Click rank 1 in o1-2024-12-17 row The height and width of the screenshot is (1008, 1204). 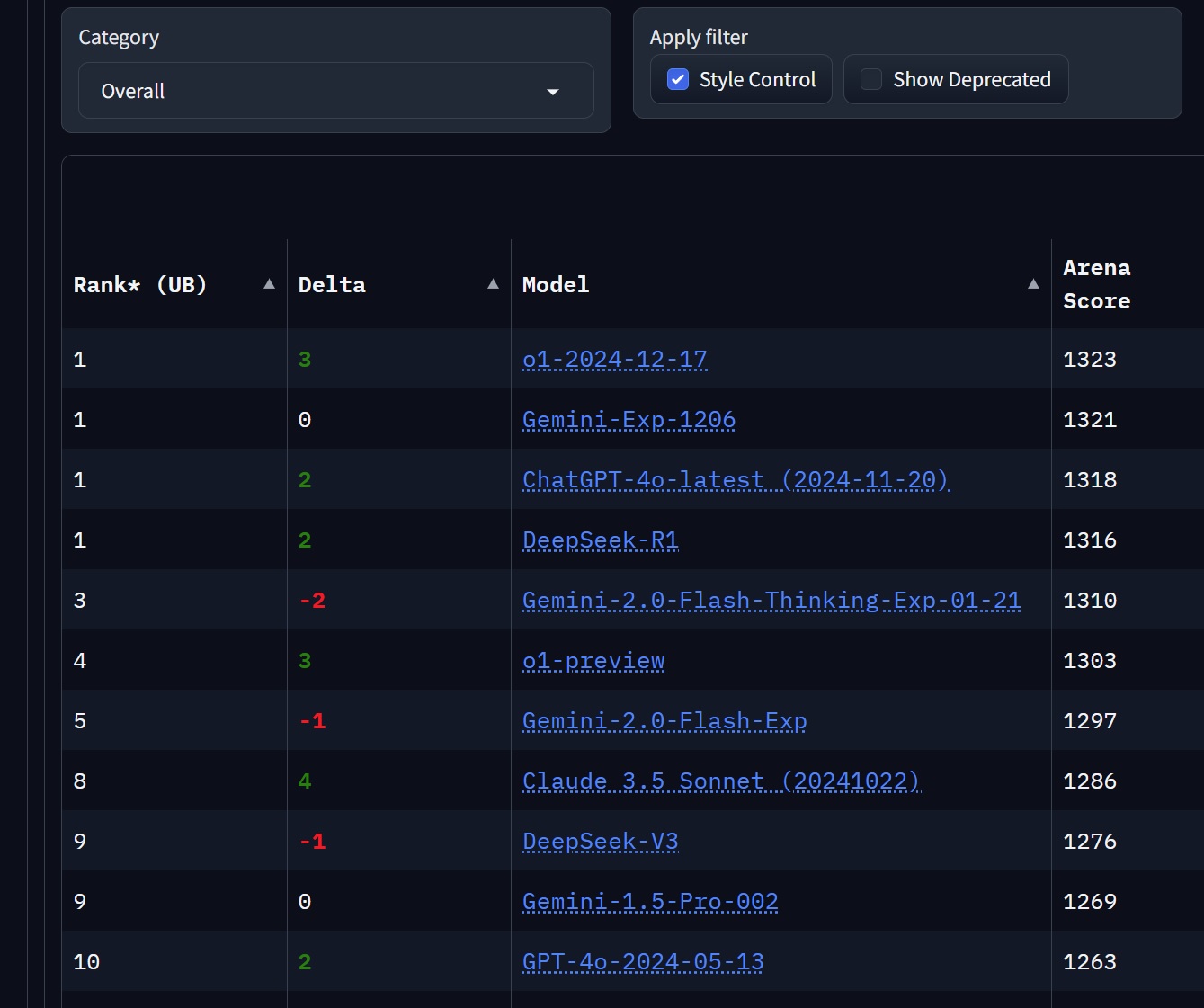pos(80,360)
